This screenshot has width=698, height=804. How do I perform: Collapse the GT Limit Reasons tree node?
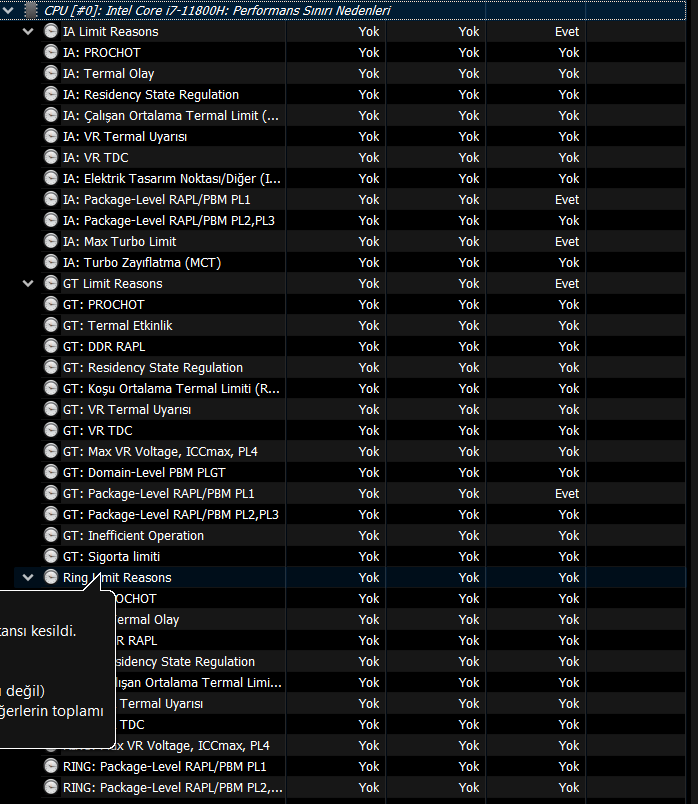point(28,284)
